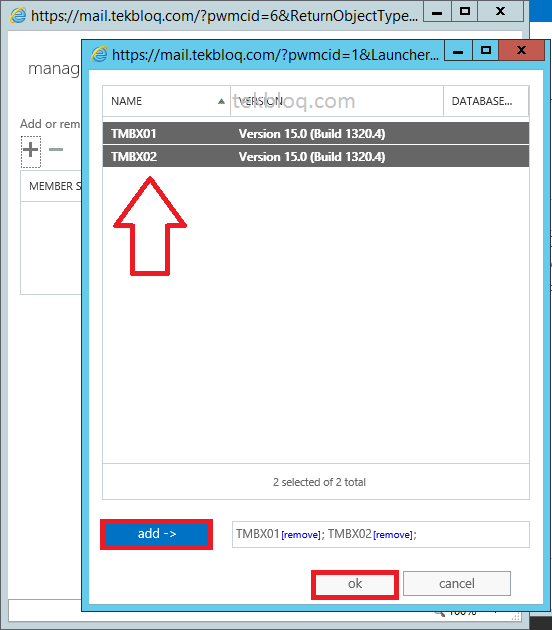Click '2 selected of 2 total' status text

point(319,482)
